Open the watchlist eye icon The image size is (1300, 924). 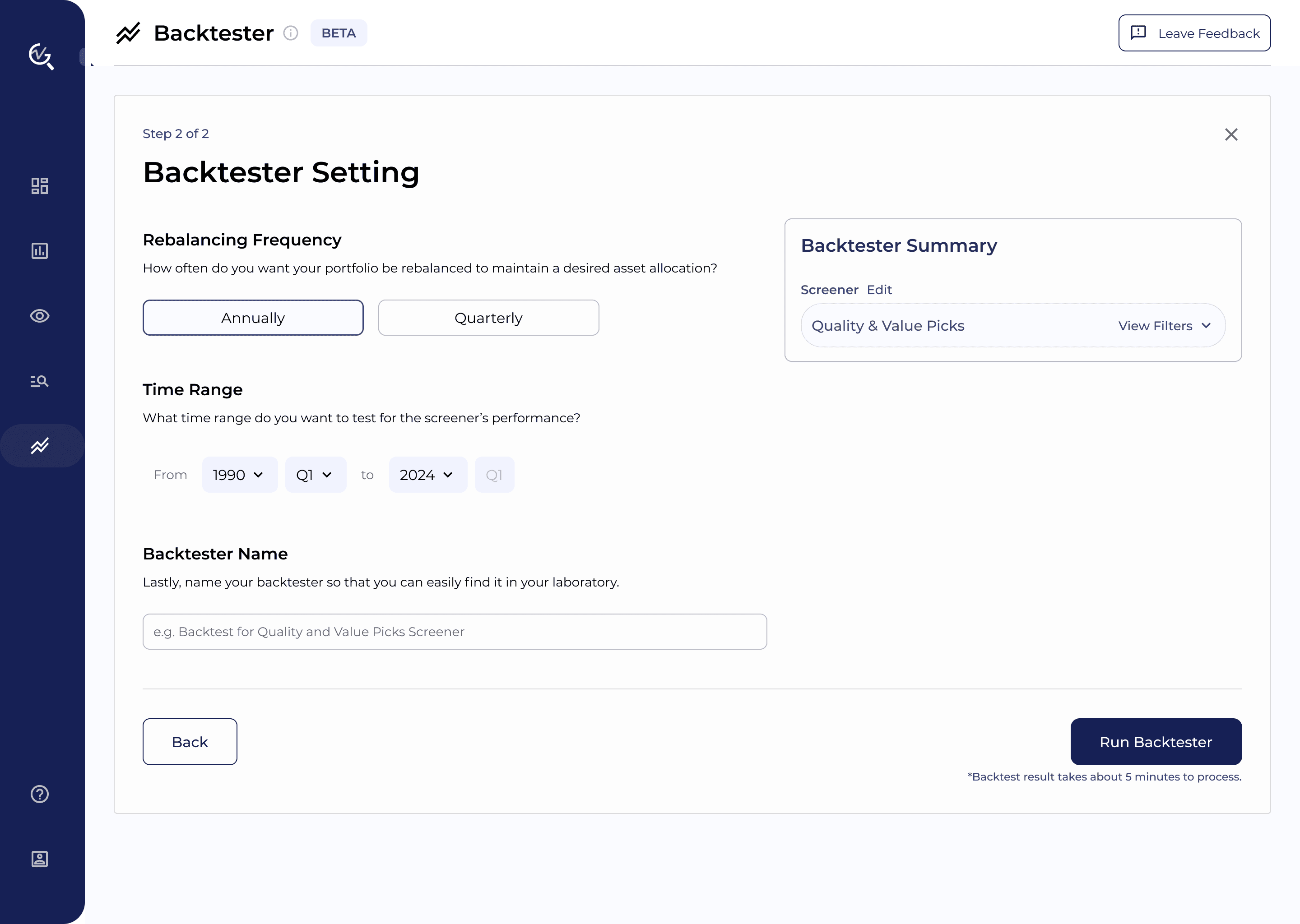pyautogui.click(x=39, y=316)
